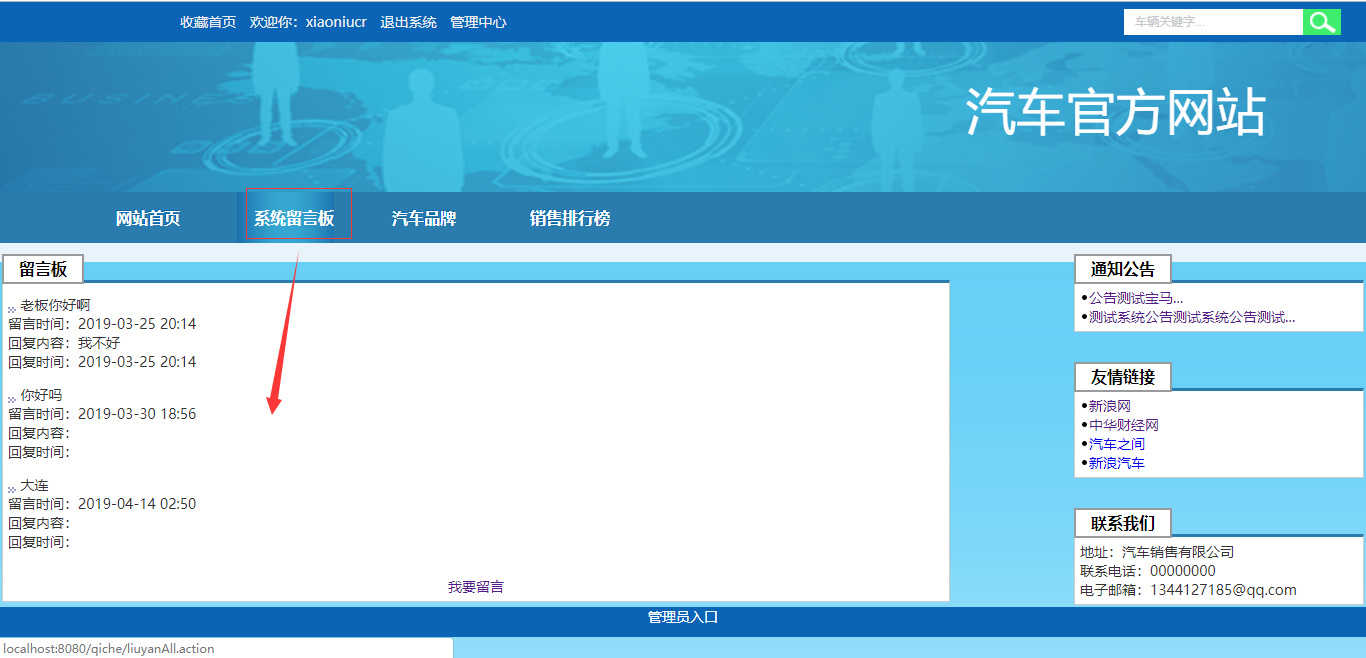The height and width of the screenshot is (658, 1366).
Task: Visit 新浪网 friendly link
Action: pos(1110,406)
